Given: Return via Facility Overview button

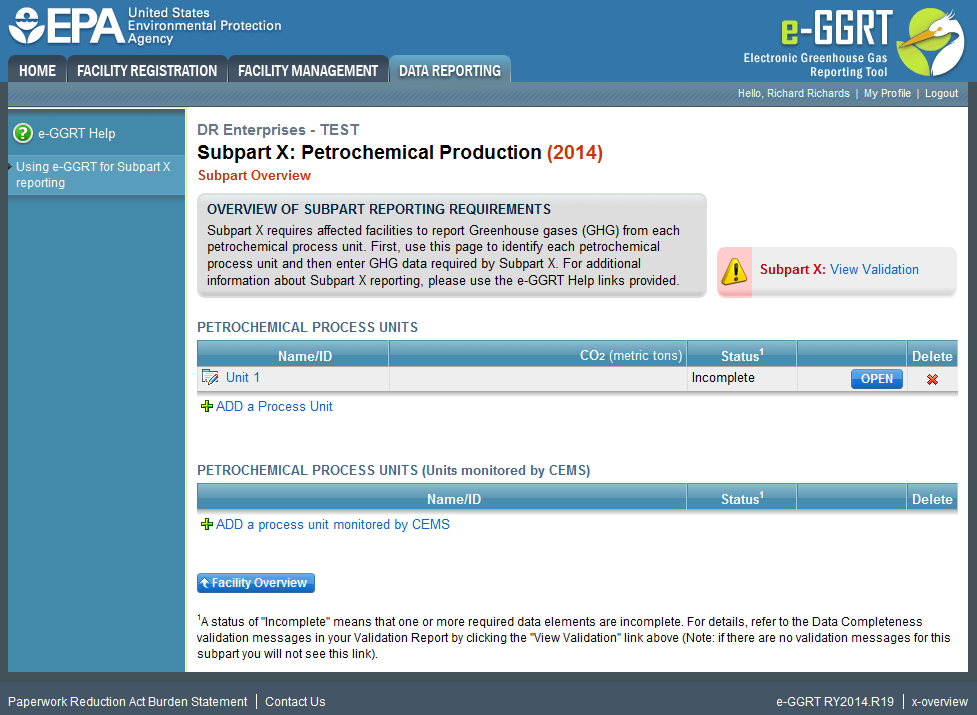Looking at the screenshot, I should (x=255, y=583).
